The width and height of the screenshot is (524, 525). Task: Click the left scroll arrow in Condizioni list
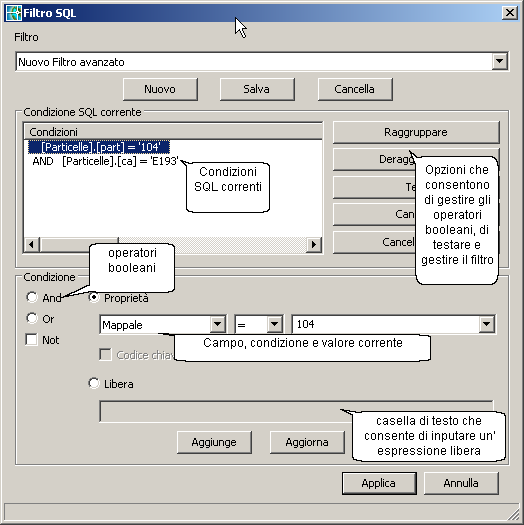coord(31,244)
